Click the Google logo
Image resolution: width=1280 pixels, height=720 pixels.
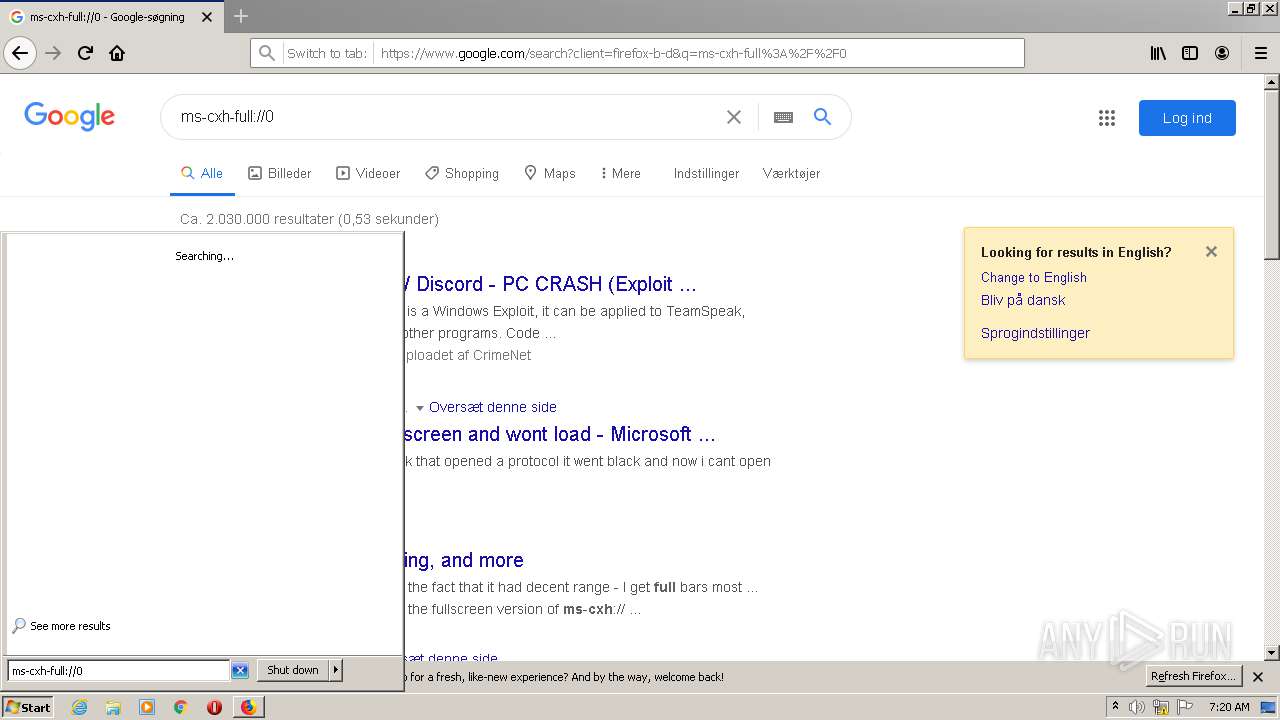pyautogui.click(x=69, y=116)
